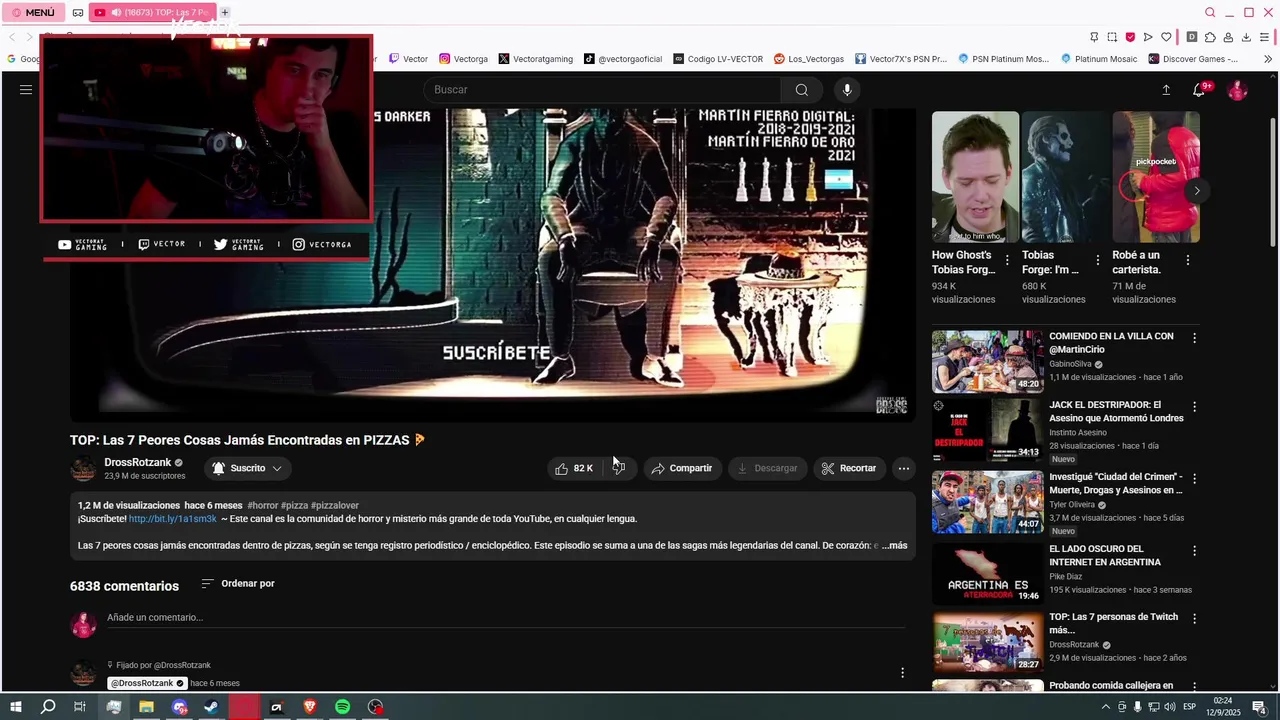Open YouTube notifications bell
Image resolution: width=1280 pixels, height=720 pixels.
click(x=1199, y=90)
